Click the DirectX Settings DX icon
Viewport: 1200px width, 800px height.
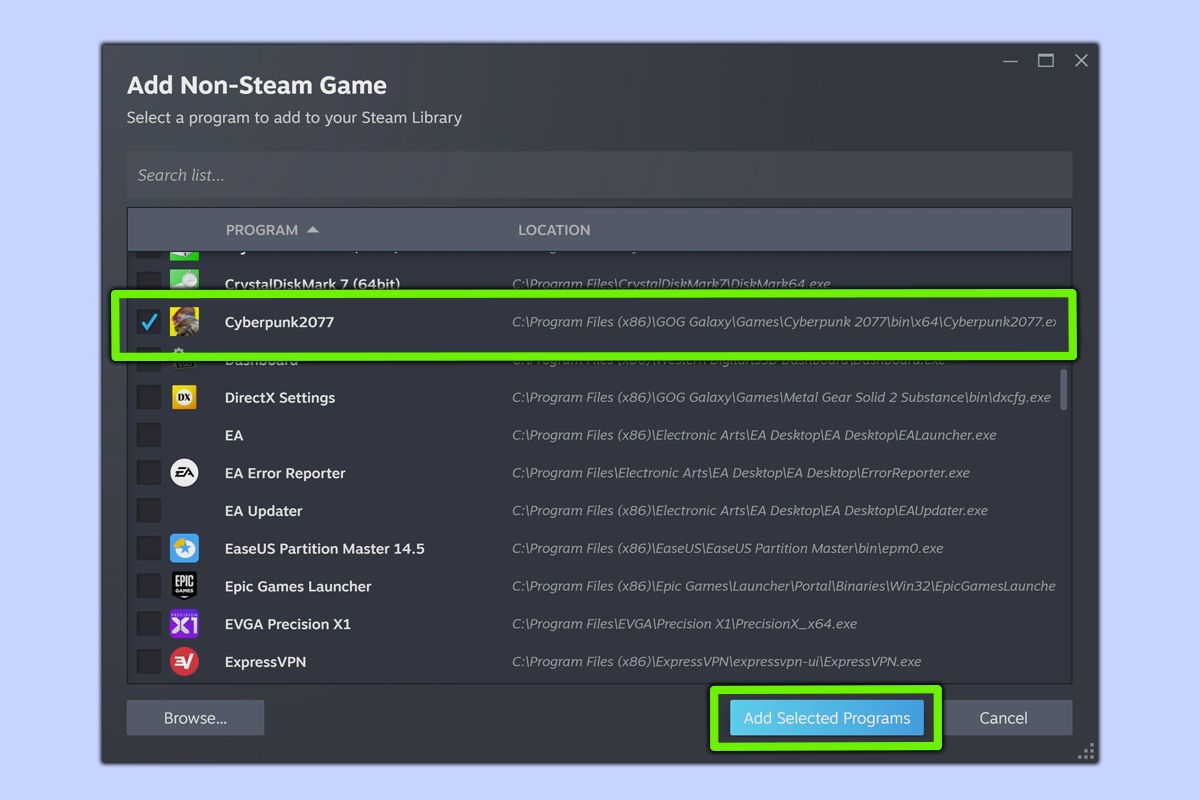click(x=186, y=397)
